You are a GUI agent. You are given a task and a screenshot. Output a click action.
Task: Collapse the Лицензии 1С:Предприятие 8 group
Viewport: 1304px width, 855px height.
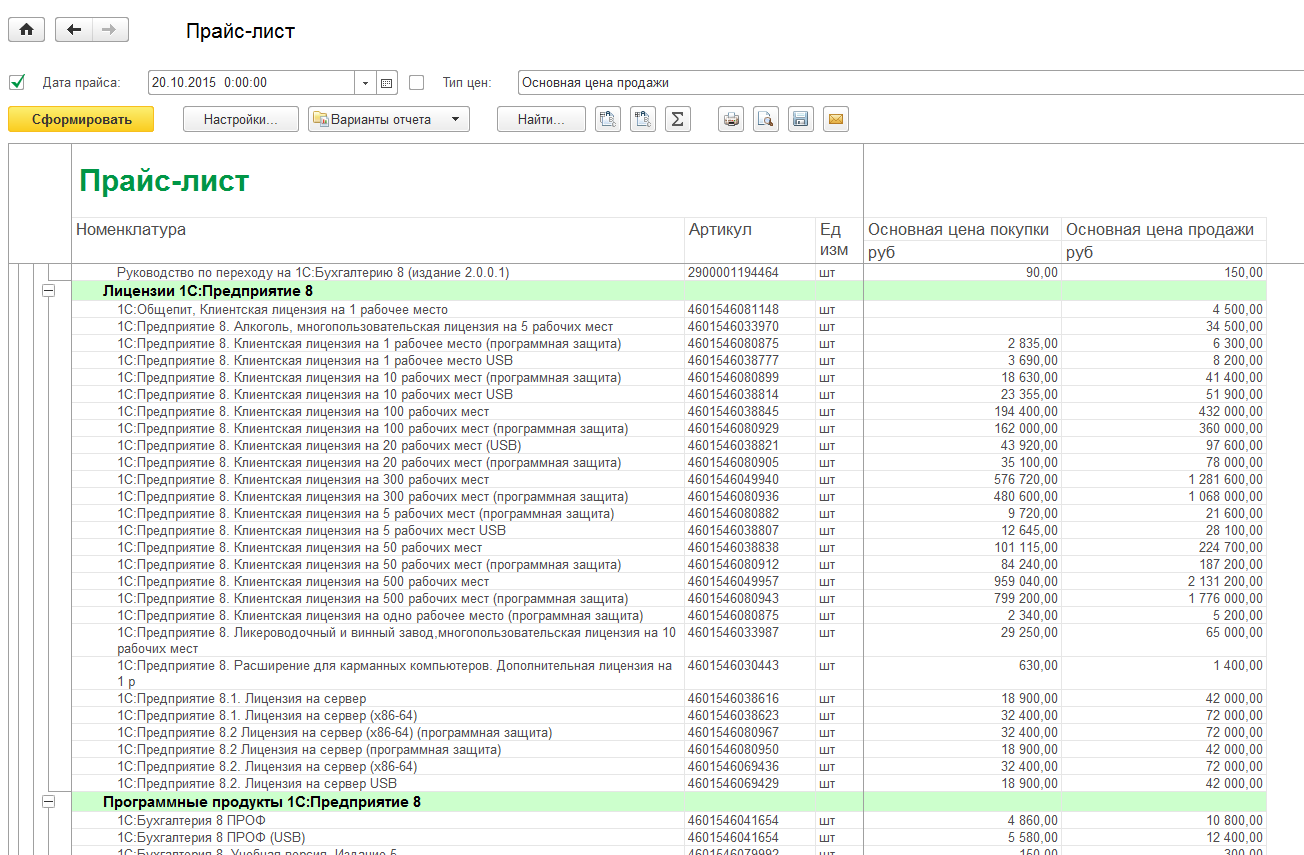coord(47,291)
